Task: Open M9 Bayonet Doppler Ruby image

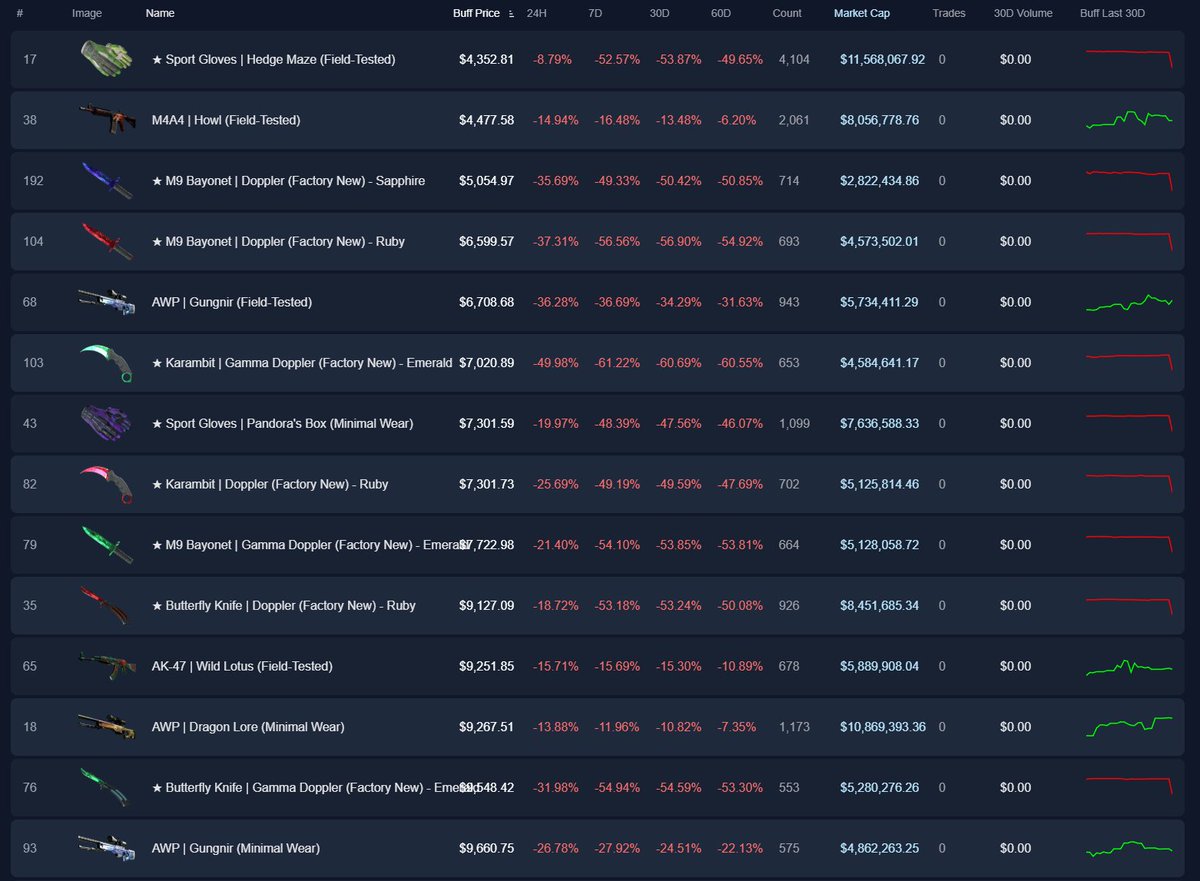Action: [x=106, y=241]
